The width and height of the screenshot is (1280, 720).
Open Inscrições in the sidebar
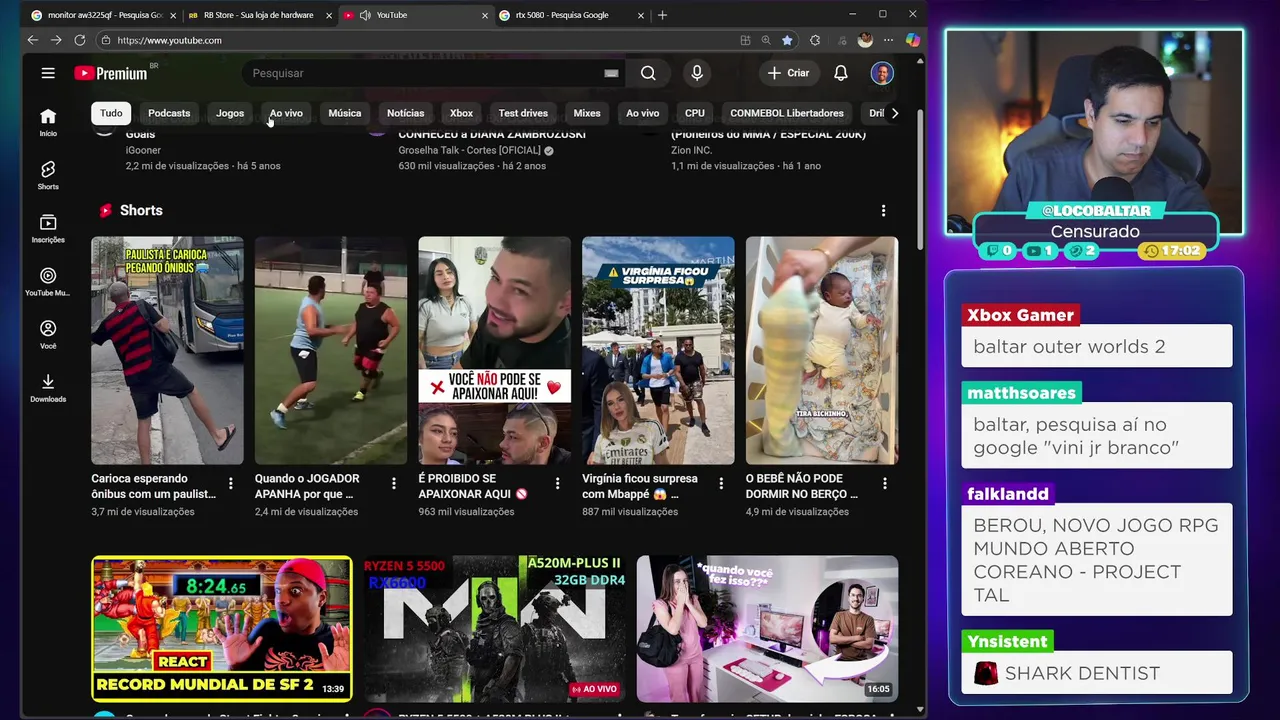point(48,228)
